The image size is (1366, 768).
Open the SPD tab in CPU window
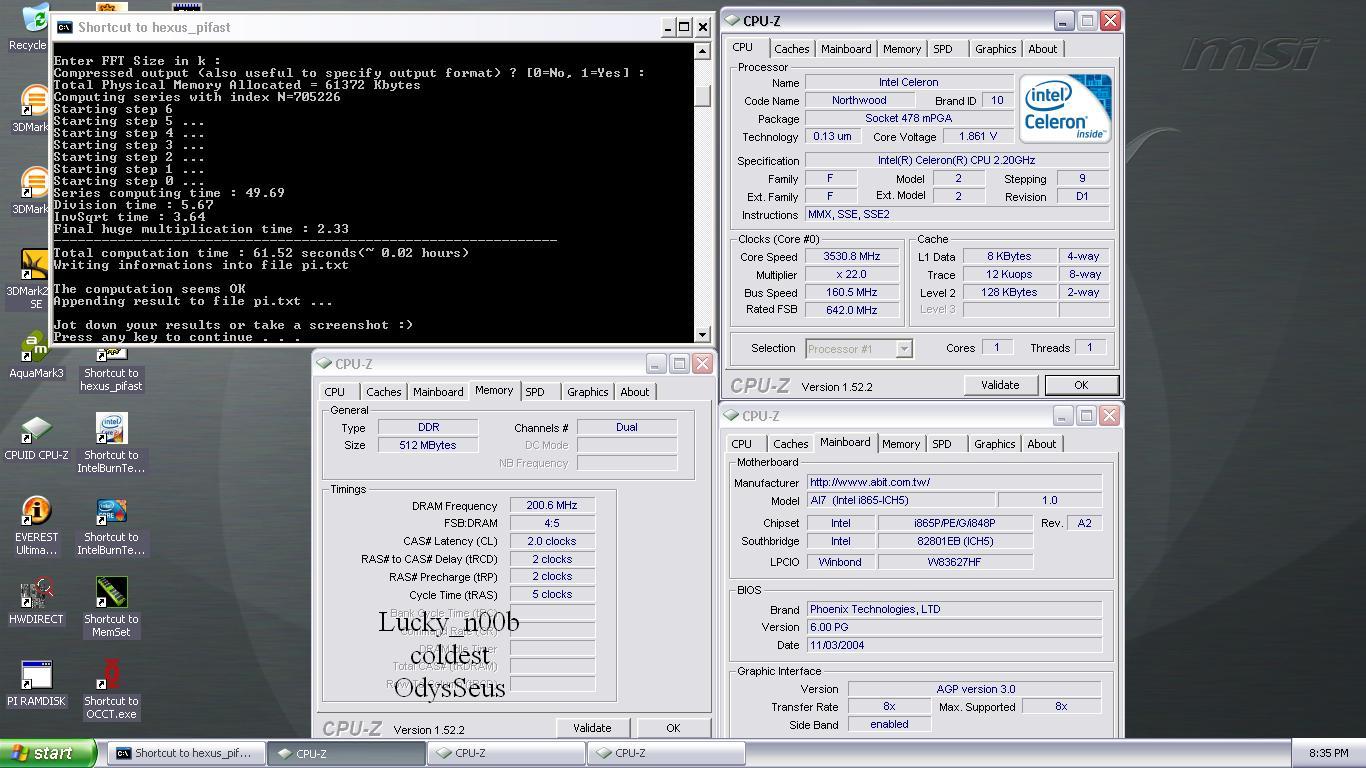942,49
